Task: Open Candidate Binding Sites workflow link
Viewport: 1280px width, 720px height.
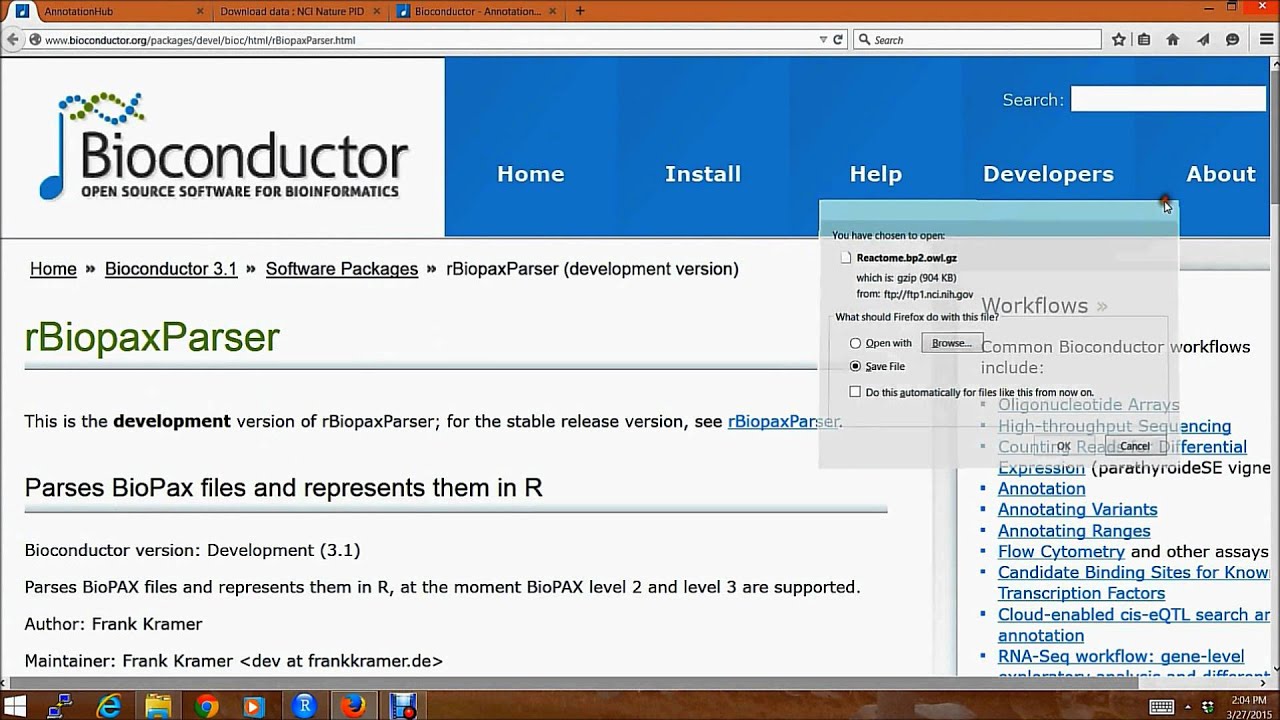Action: coord(1134,583)
